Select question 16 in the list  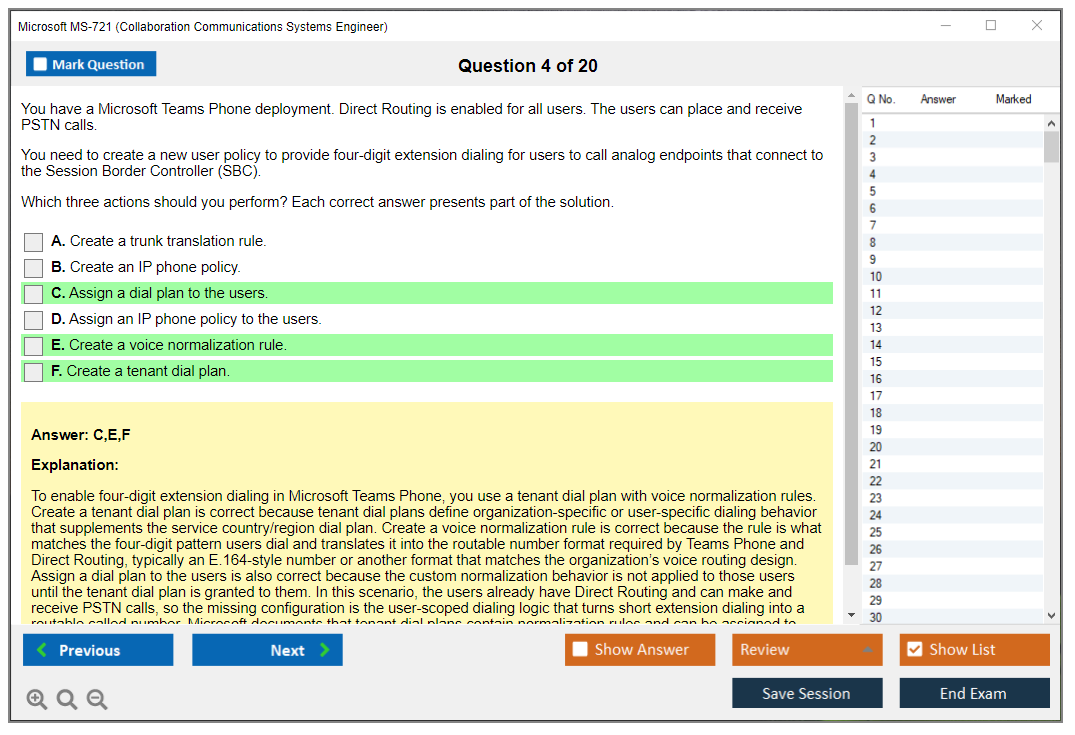[953, 379]
